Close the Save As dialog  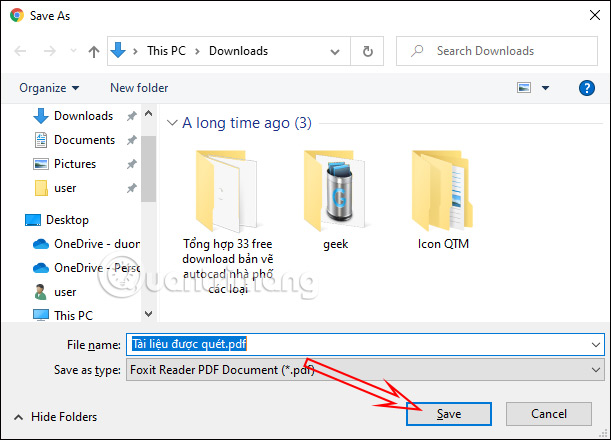click(x=595, y=16)
